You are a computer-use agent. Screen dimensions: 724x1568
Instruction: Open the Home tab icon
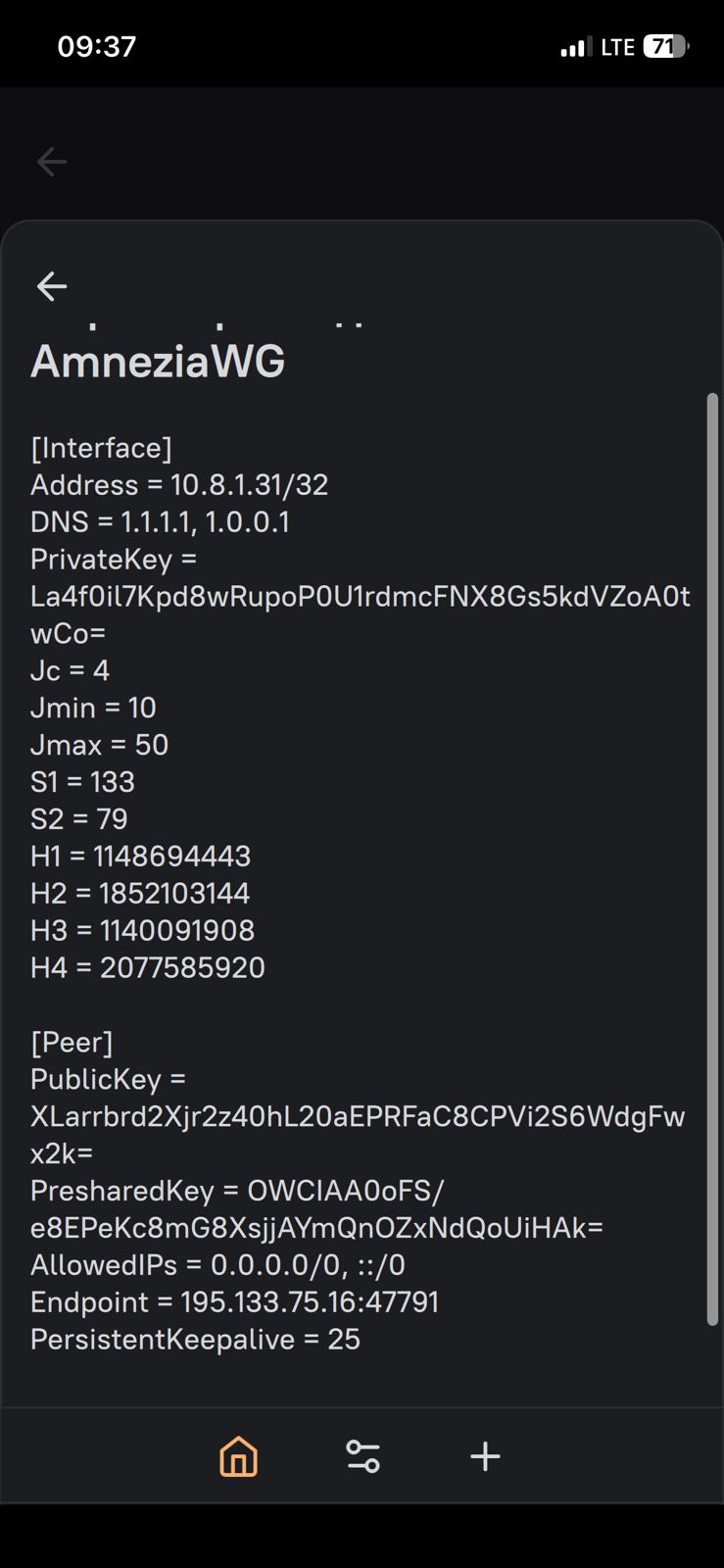(238, 1456)
